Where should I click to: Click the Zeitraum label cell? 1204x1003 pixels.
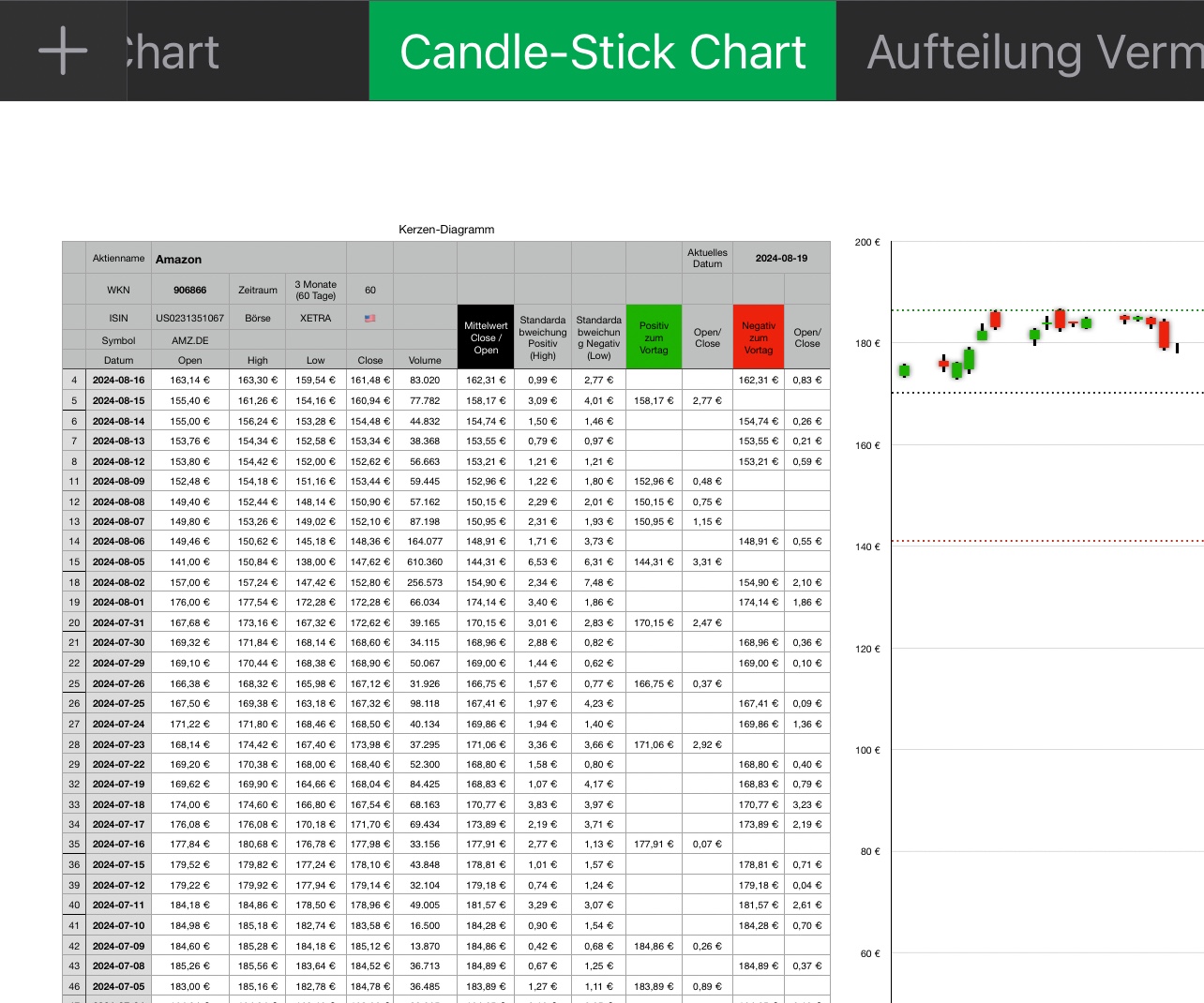coord(258,290)
